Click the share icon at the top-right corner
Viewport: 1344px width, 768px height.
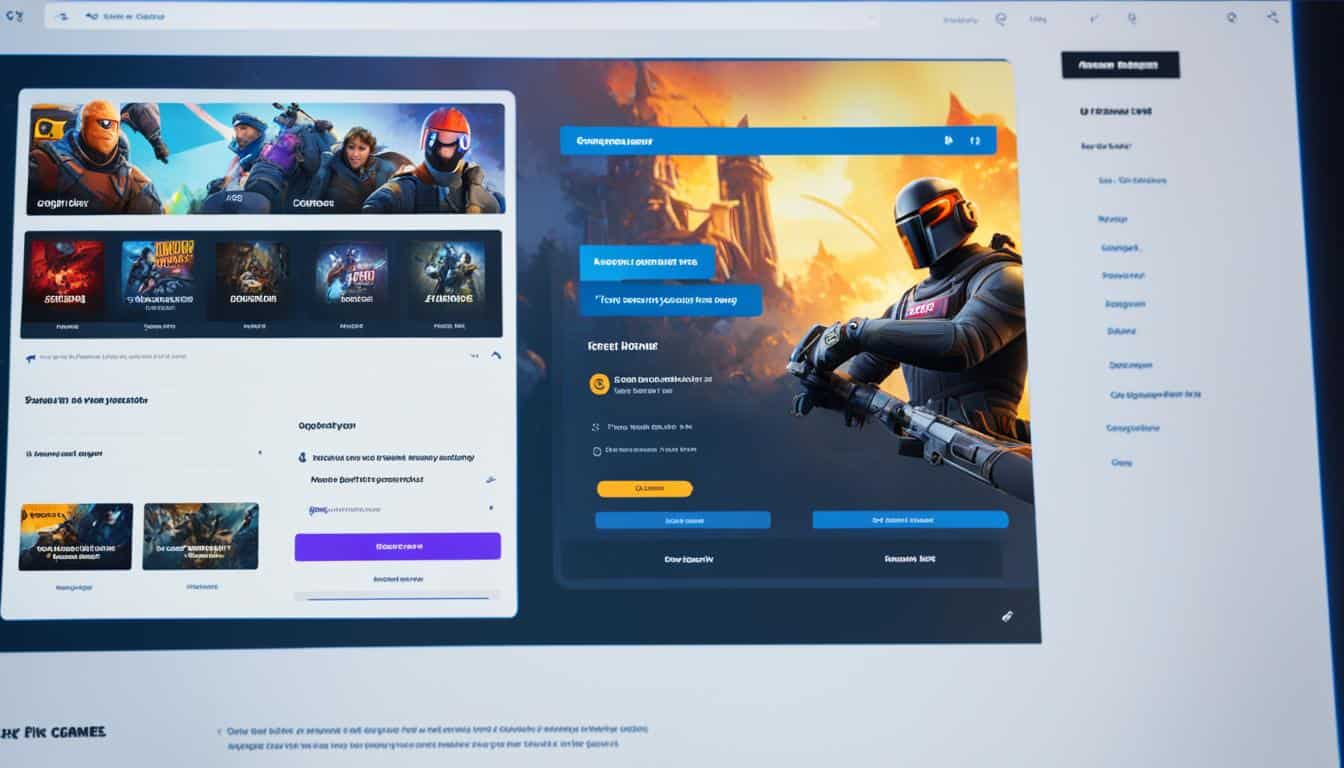click(x=1273, y=15)
